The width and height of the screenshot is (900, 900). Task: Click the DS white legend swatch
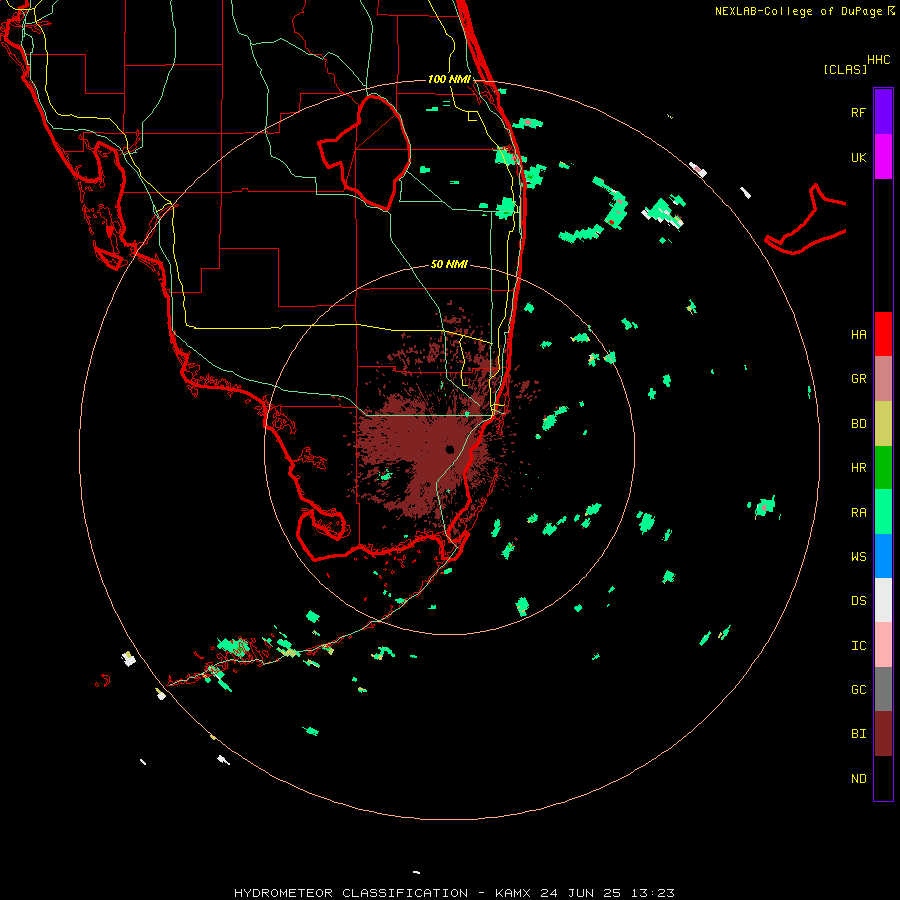[x=883, y=600]
